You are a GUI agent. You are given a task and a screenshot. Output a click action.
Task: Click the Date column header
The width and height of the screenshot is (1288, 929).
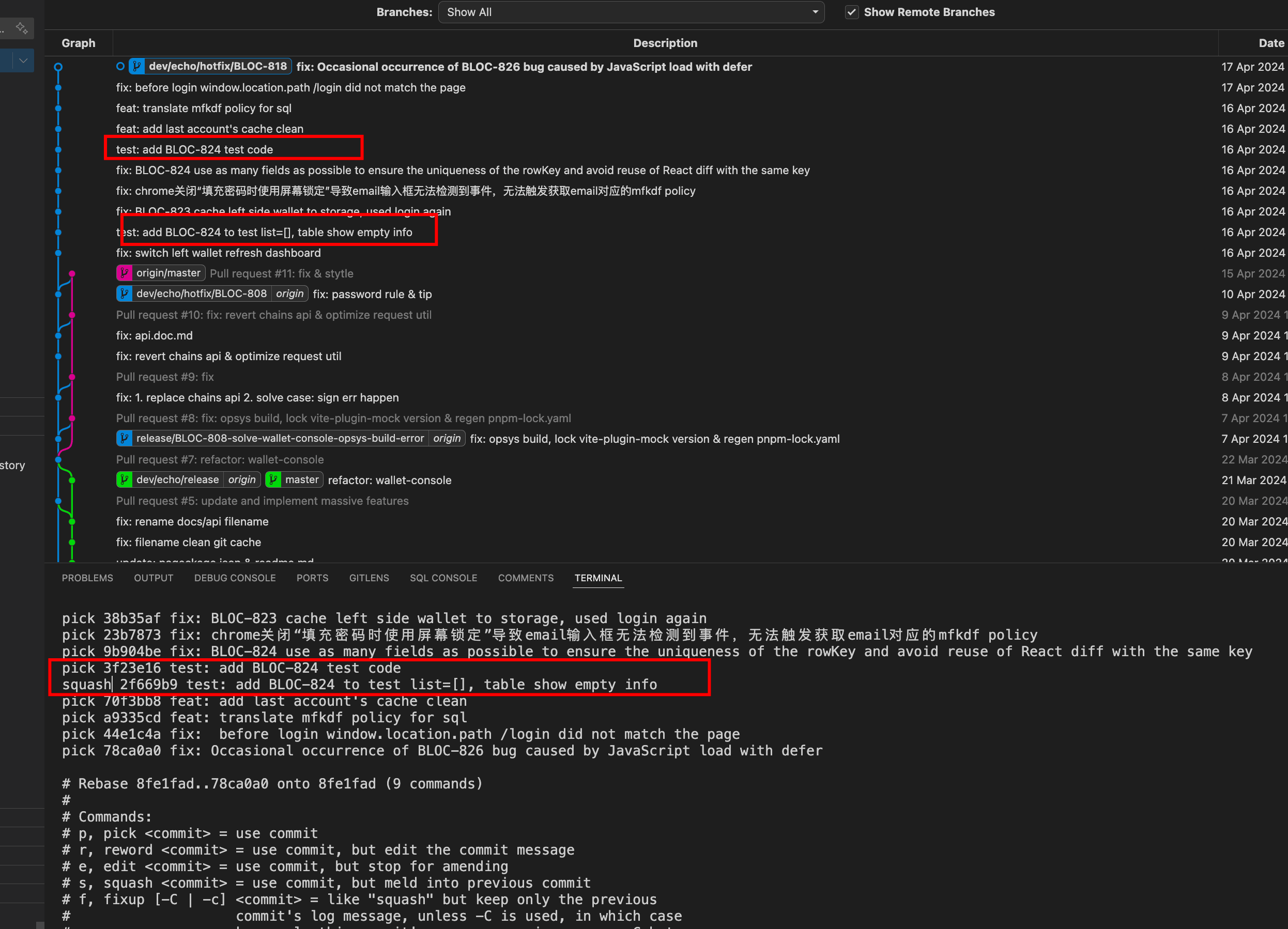coord(1271,43)
